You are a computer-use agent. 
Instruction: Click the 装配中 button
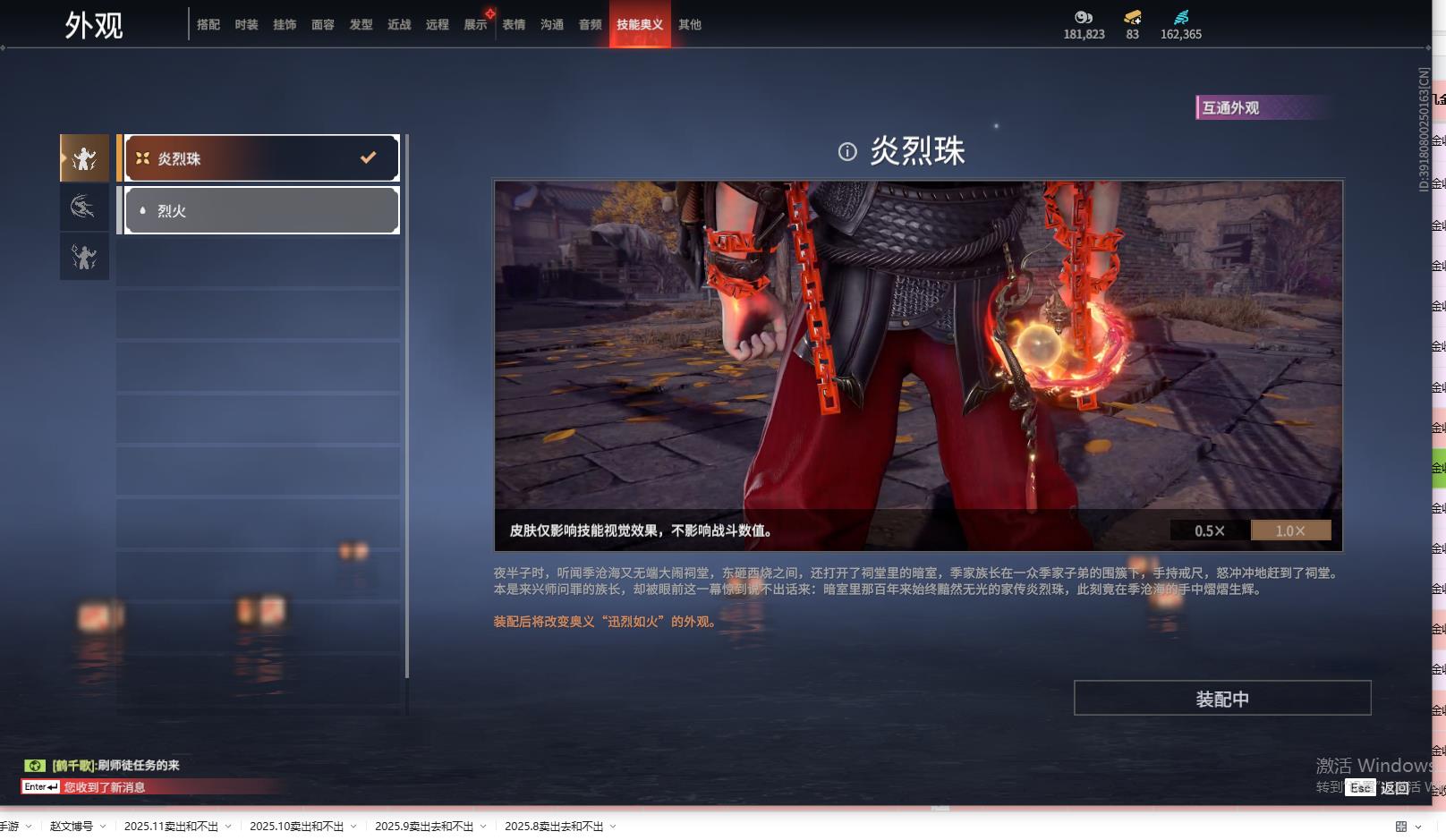click(x=1222, y=698)
